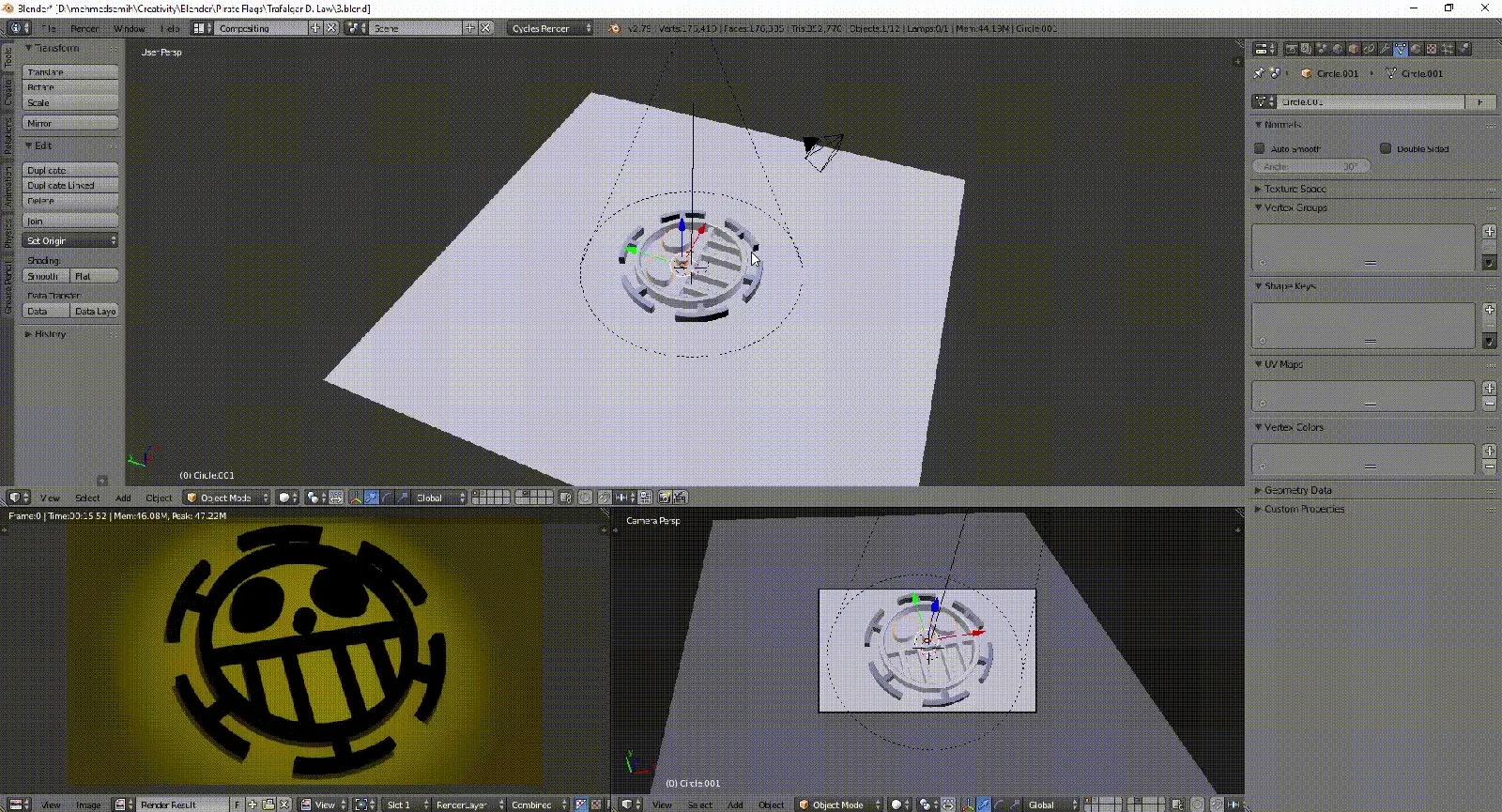Screen dimensions: 1502x812
Task: Click the 3D manipulator icon in upper viewport header
Action: pyautogui.click(x=356, y=498)
